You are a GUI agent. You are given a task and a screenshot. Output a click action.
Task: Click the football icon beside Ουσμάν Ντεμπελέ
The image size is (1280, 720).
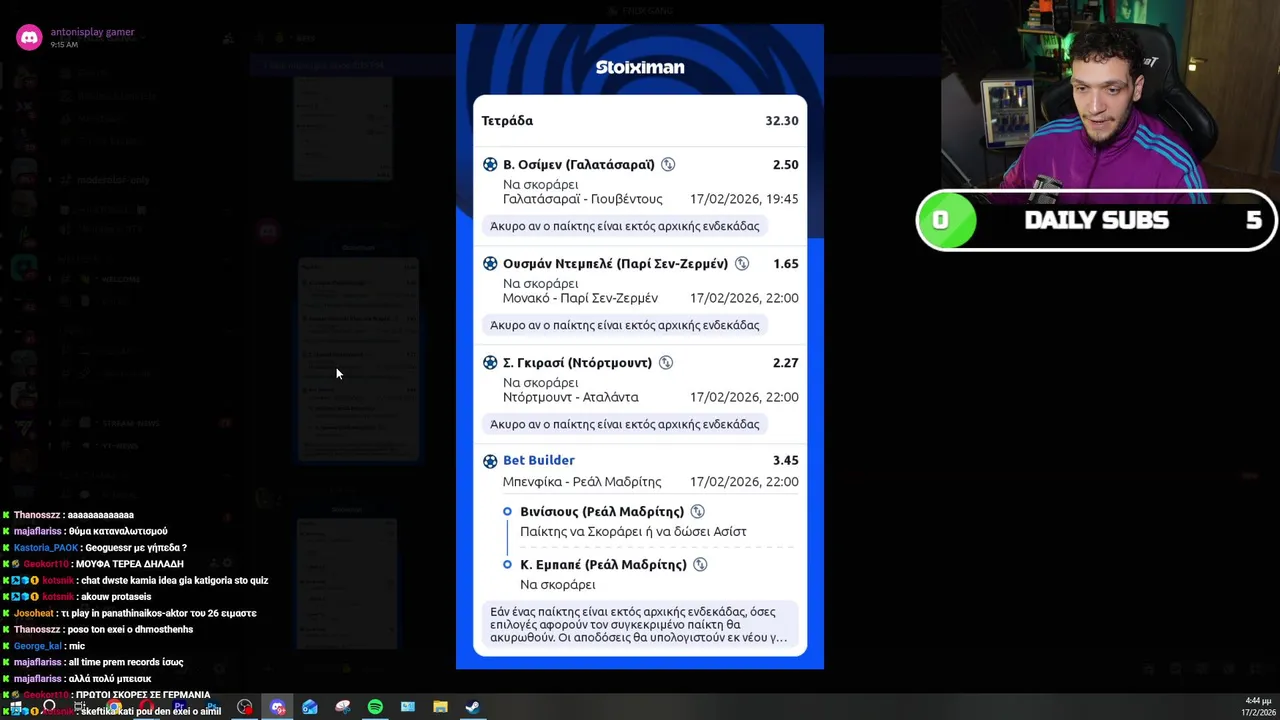490,264
